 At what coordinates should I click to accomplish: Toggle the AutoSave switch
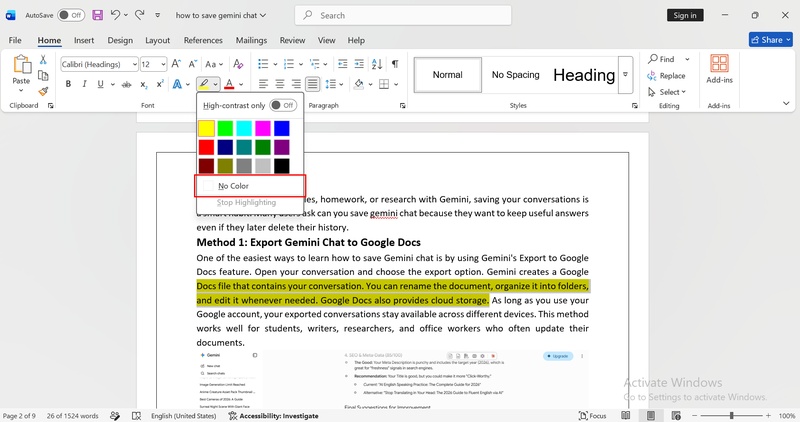point(71,15)
